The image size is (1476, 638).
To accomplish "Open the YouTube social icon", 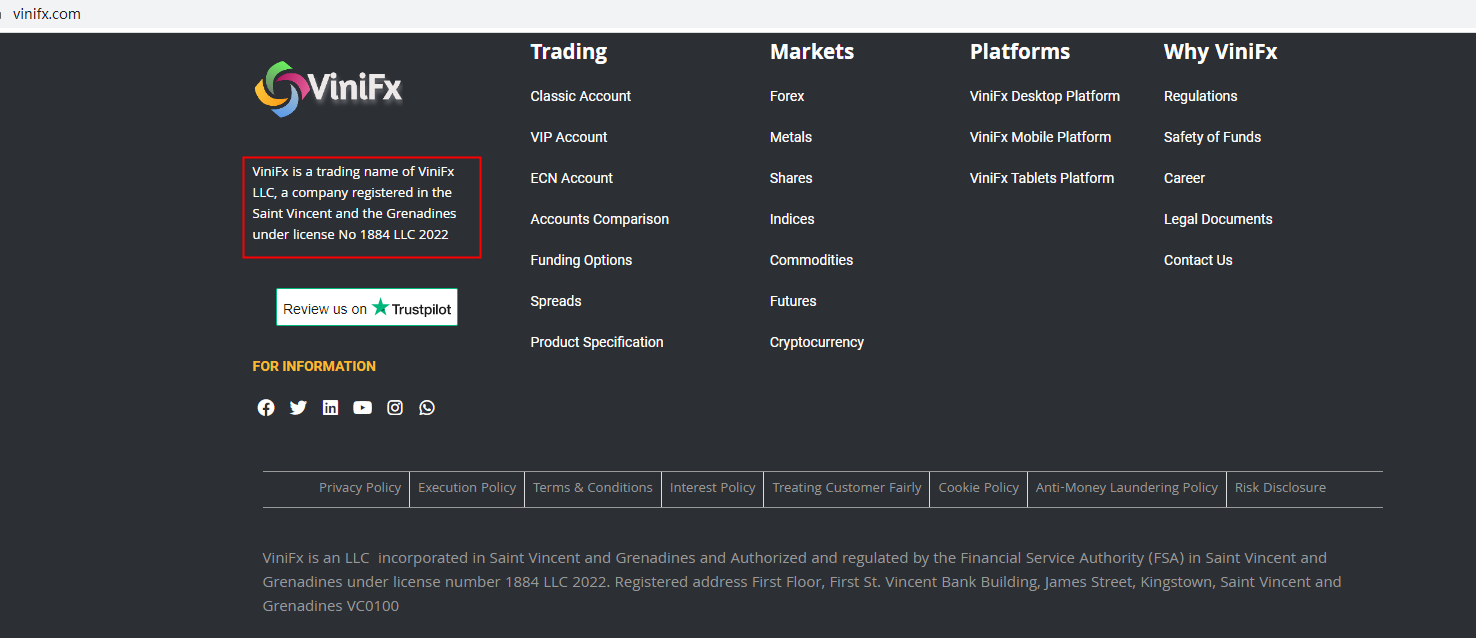I will coord(362,408).
